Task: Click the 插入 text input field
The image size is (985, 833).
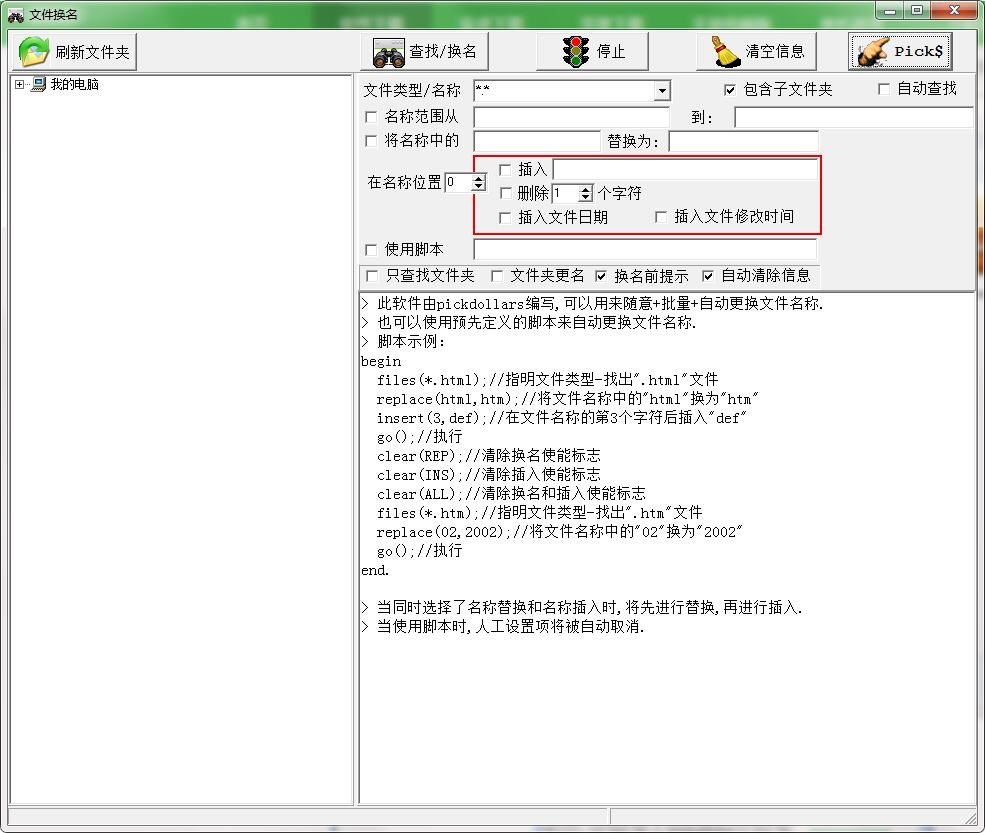Action: tap(685, 169)
